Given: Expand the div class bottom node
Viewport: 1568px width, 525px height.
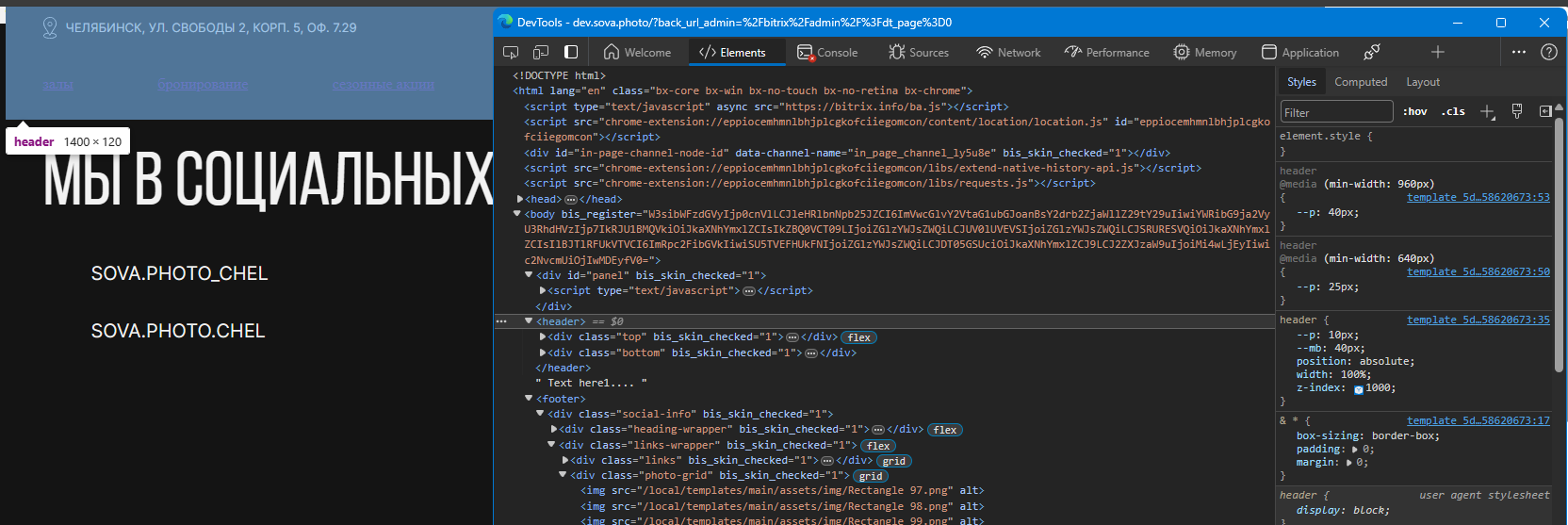Looking at the screenshot, I should point(543,353).
